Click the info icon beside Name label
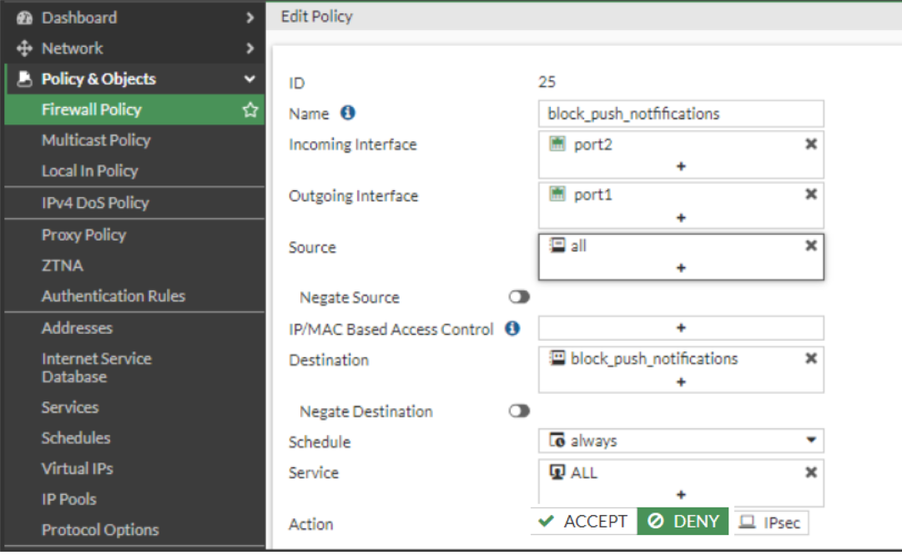The image size is (902, 556). 348,113
